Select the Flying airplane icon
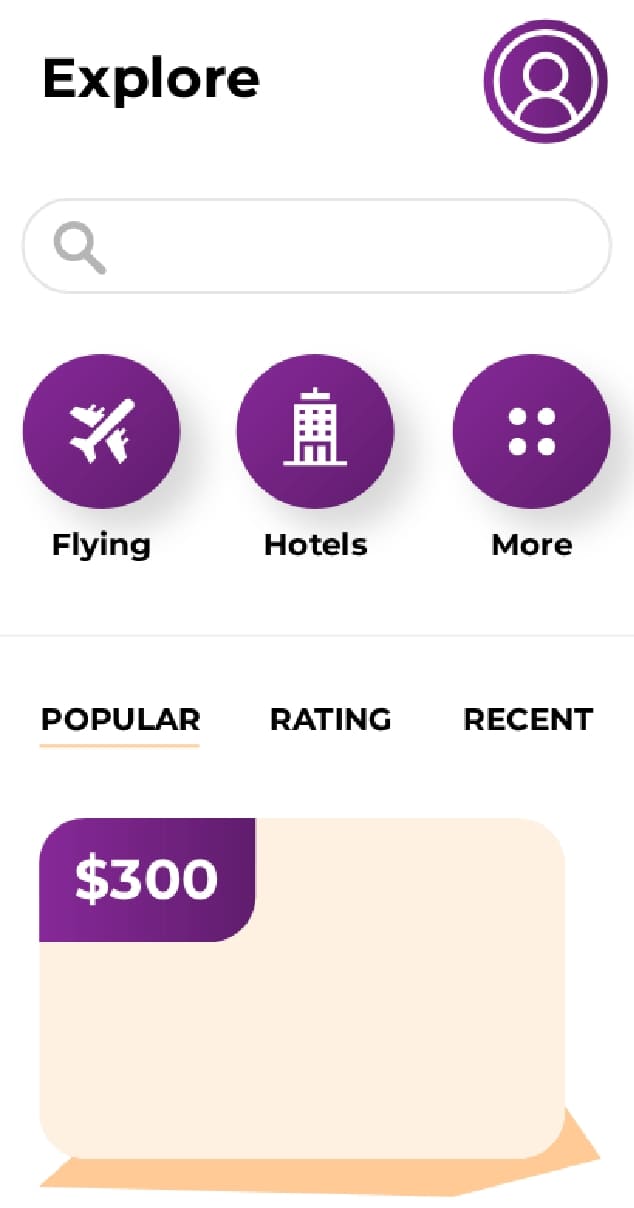This screenshot has width=634, height=1208. click(101, 431)
